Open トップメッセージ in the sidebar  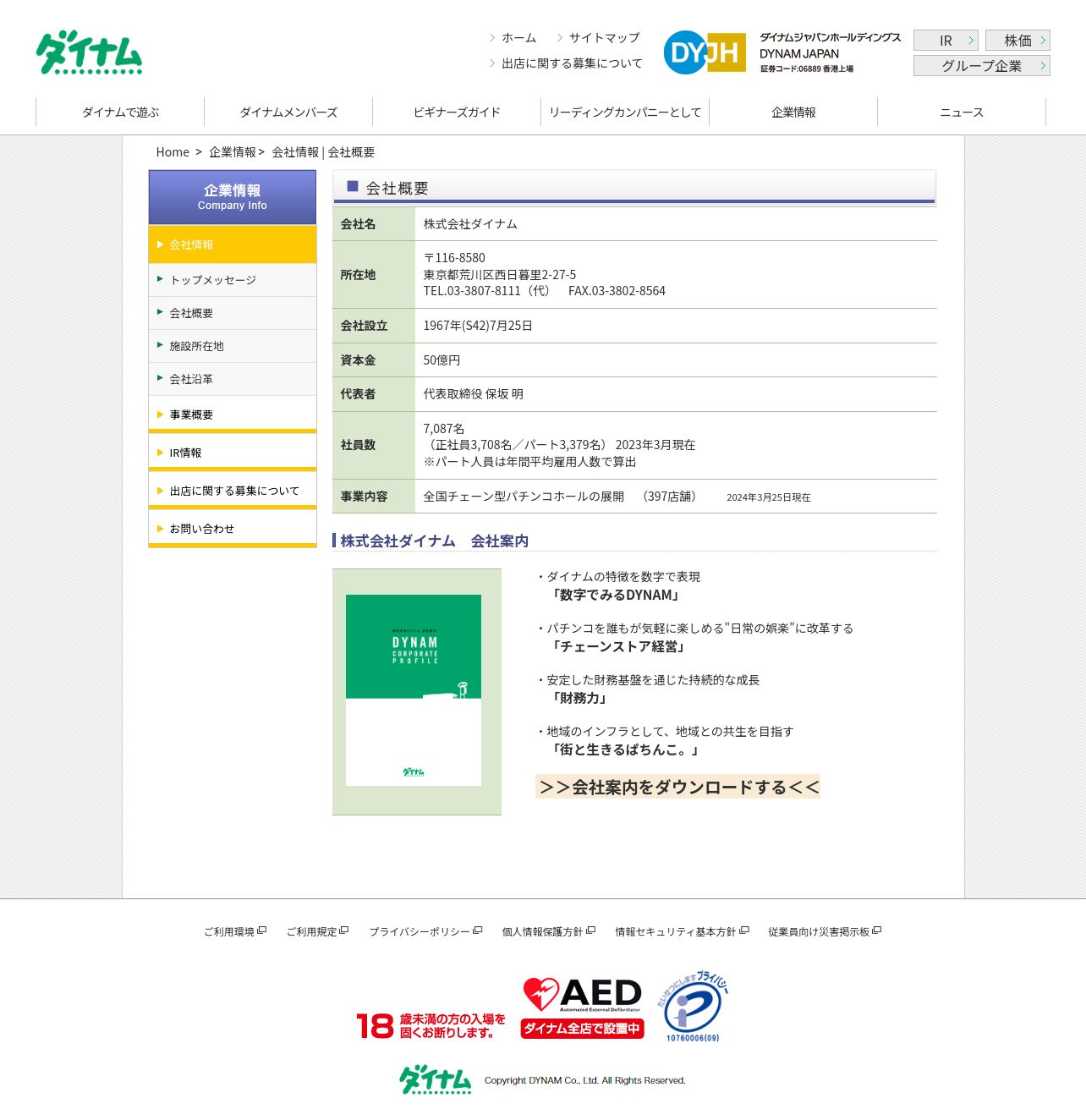233,280
